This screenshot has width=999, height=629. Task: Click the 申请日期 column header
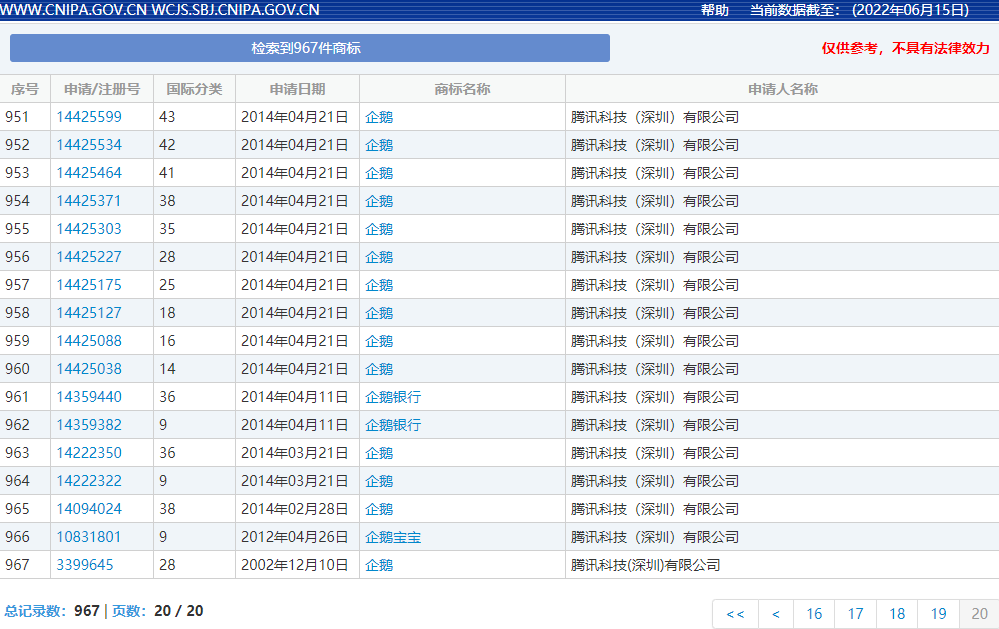(x=297, y=89)
